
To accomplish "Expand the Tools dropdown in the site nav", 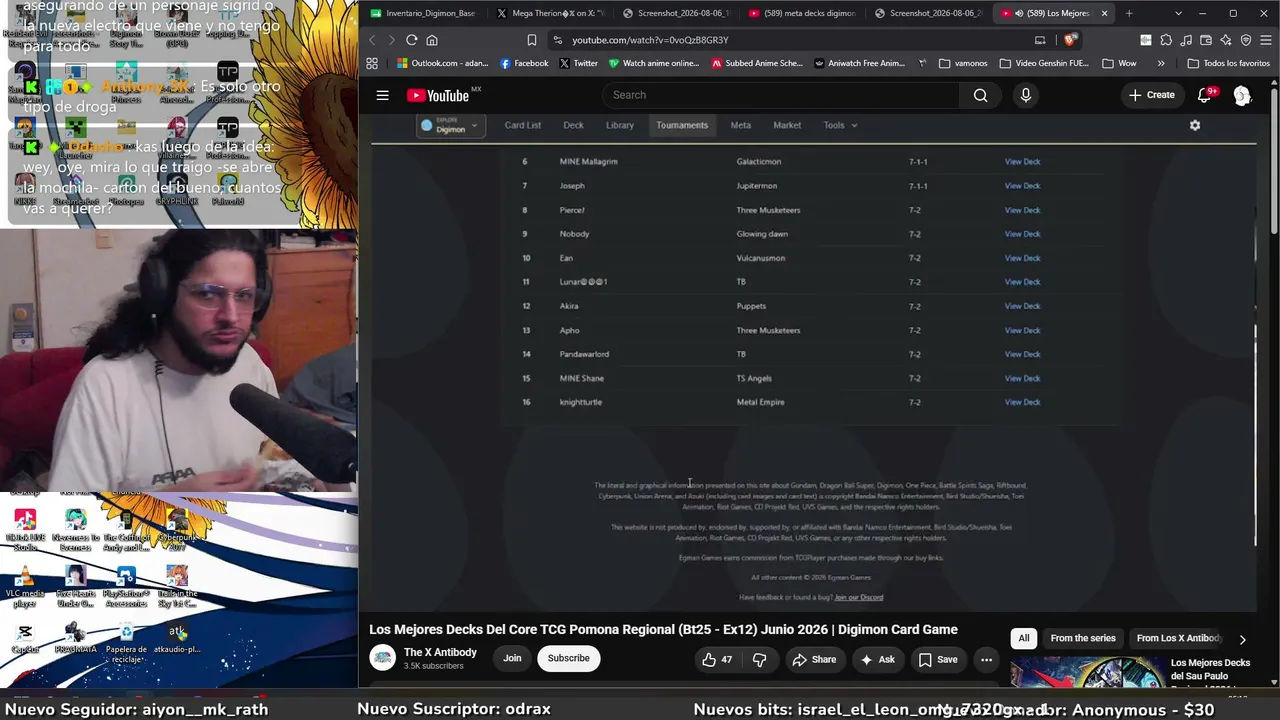I will [x=840, y=125].
